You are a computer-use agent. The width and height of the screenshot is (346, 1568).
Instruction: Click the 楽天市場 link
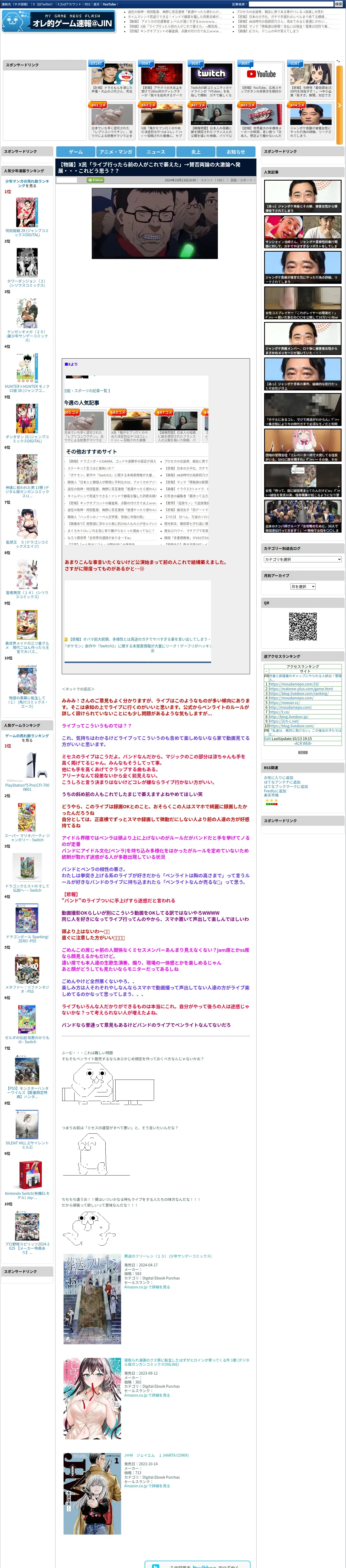click(x=271, y=795)
